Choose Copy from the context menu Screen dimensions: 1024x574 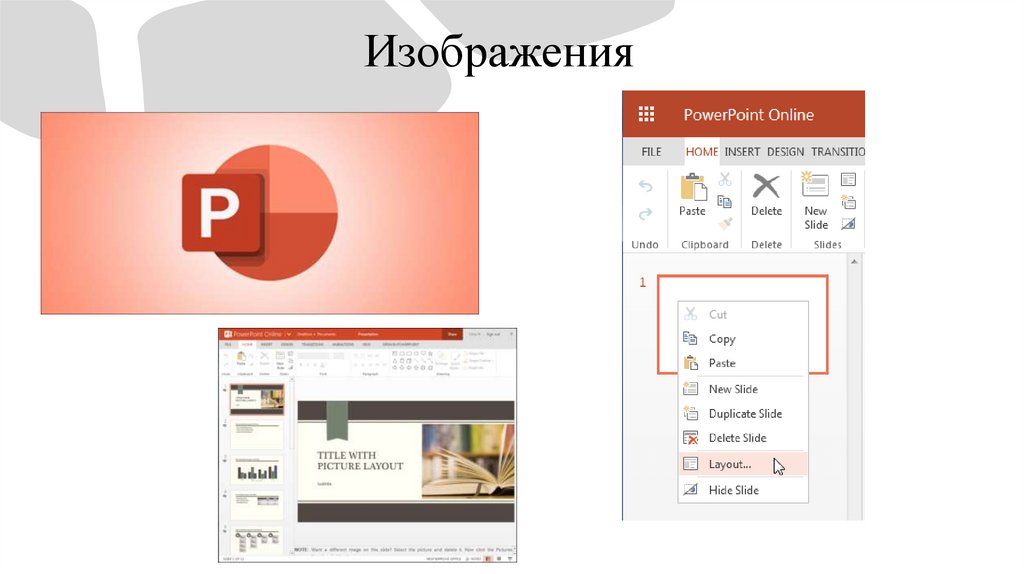[x=743, y=338]
